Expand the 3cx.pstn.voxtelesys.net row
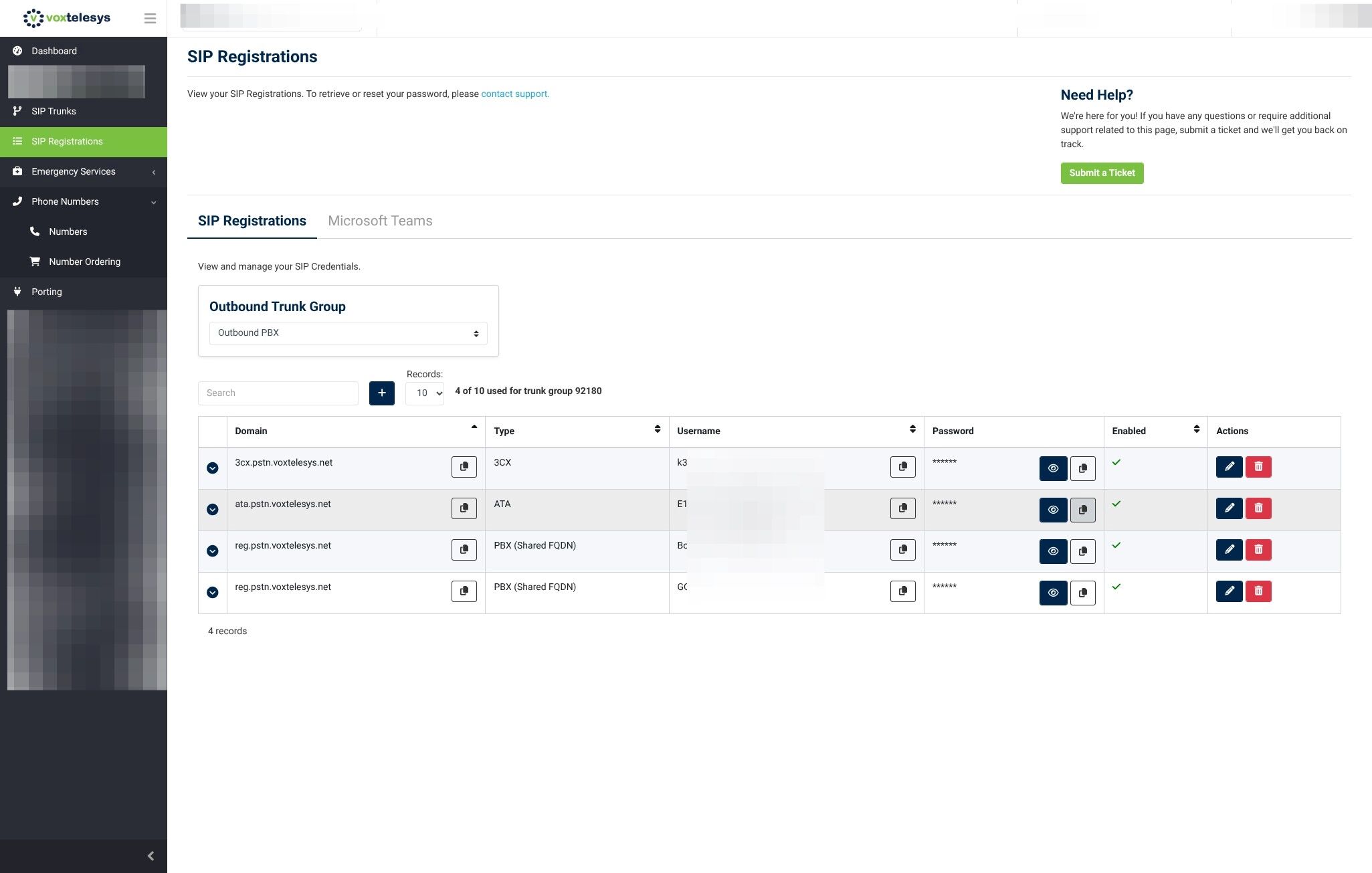The height and width of the screenshot is (873, 1372). (x=212, y=468)
